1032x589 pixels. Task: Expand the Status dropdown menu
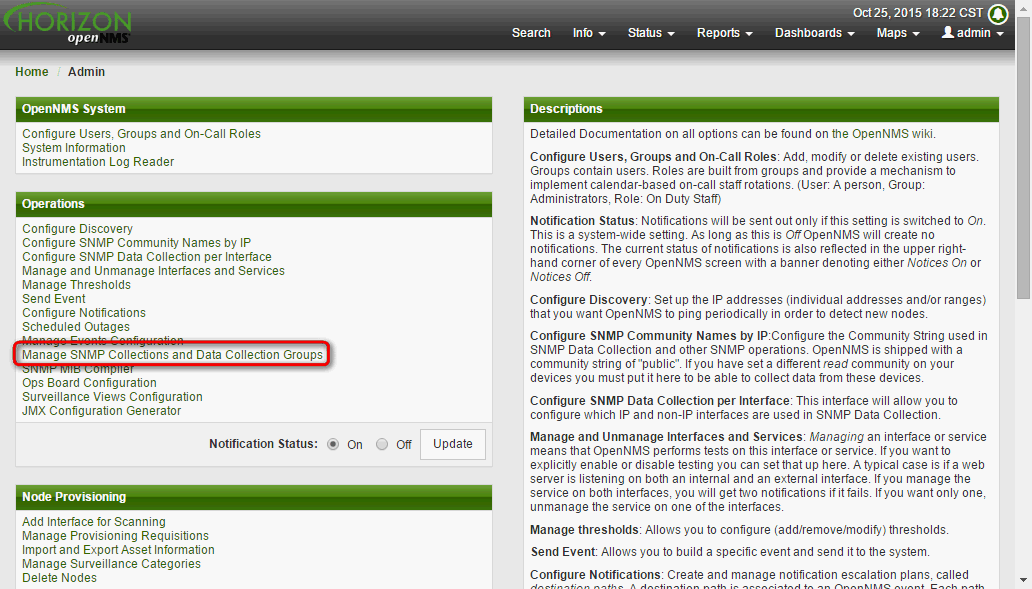tap(651, 33)
